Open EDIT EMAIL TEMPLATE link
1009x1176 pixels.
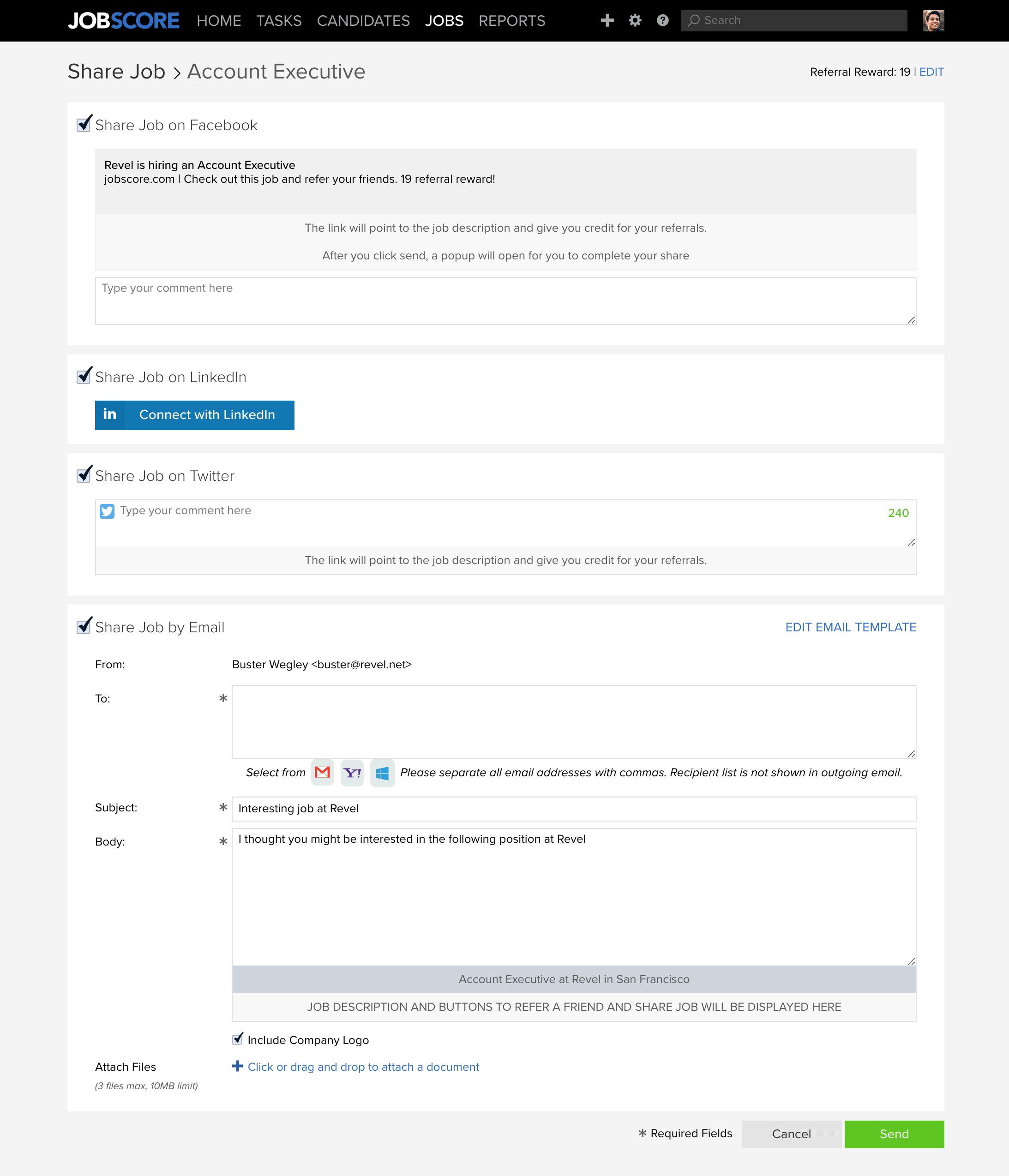point(851,627)
